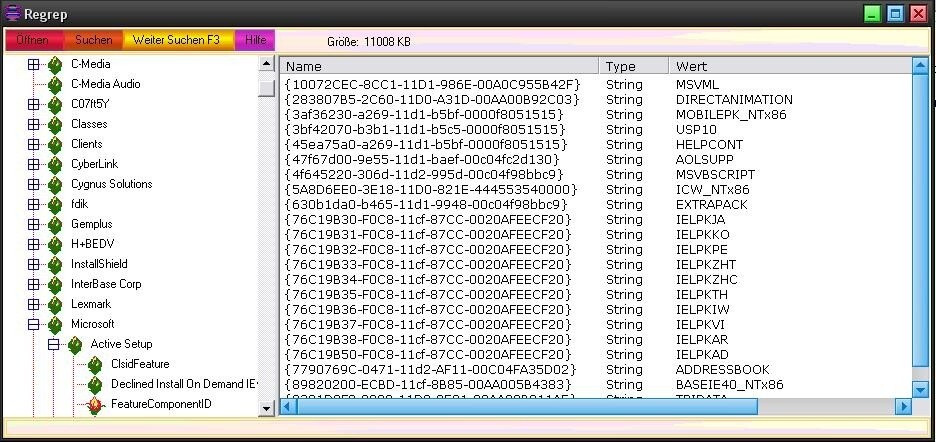Collapse the Microsoft tree node
The height and width of the screenshot is (442, 936).
pyautogui.click(x=33, y=324)
